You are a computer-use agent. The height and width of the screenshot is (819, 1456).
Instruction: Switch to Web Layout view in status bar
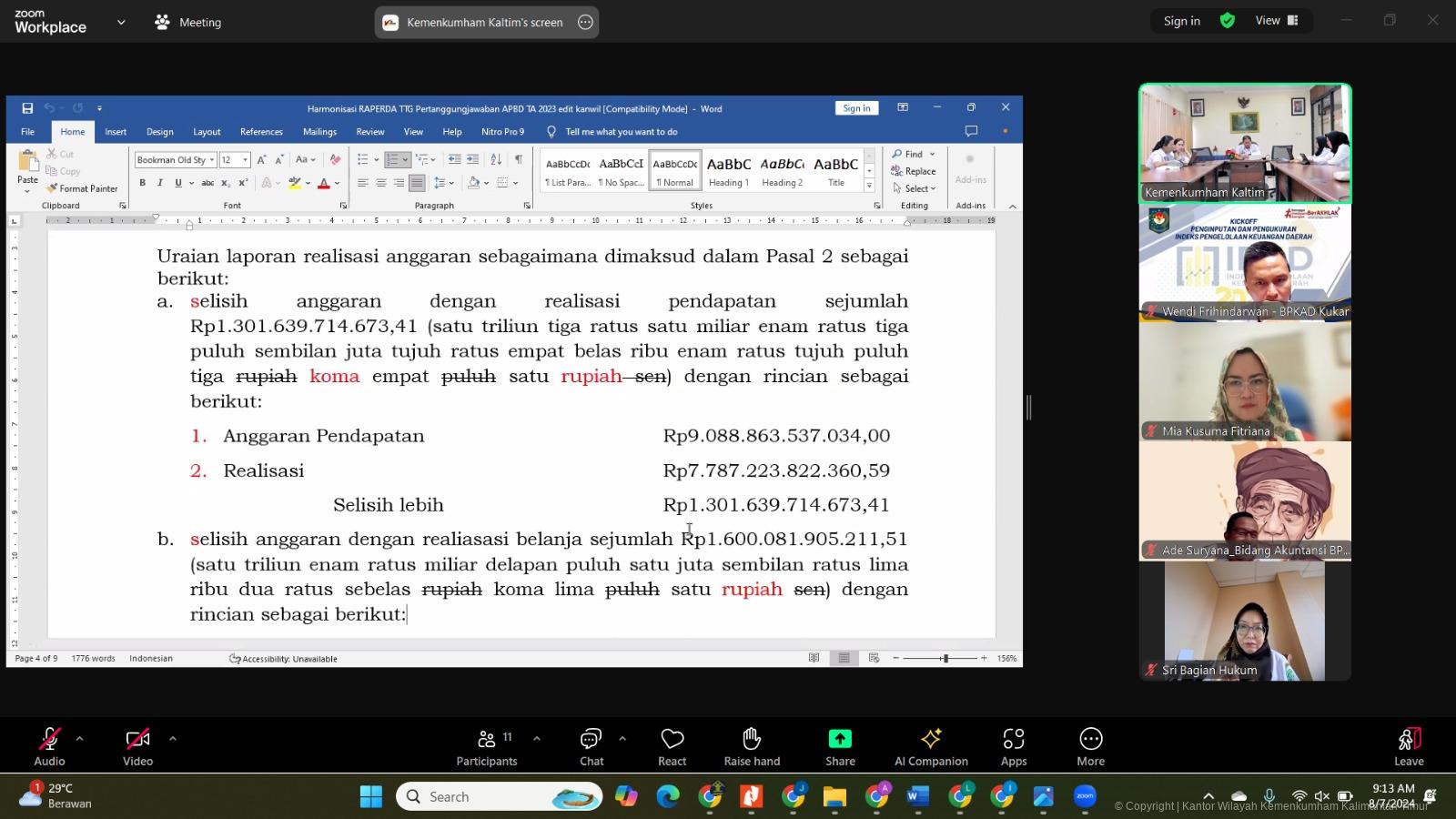coord(874,658)
